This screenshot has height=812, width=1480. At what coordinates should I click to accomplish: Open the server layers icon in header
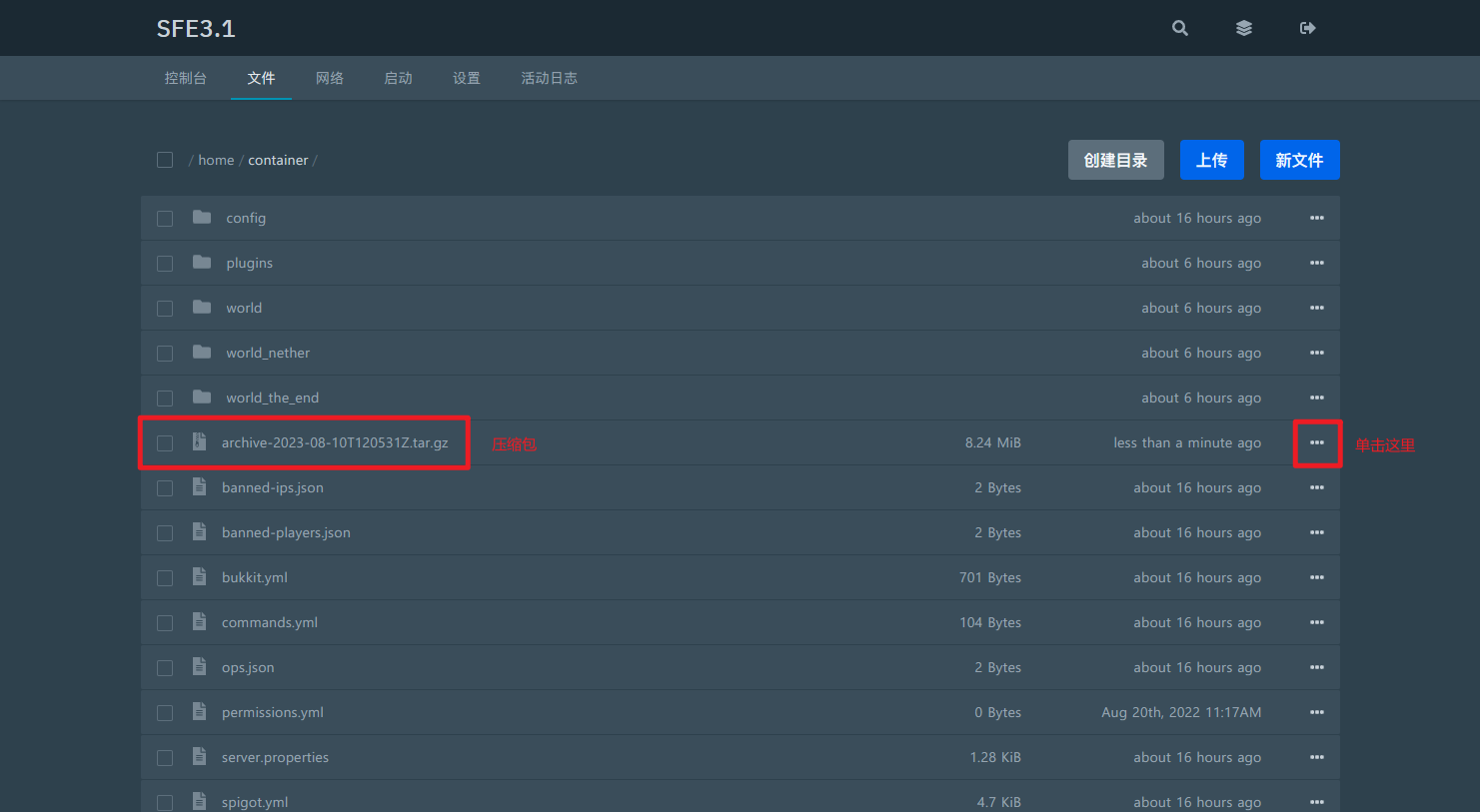(1244, 28)
